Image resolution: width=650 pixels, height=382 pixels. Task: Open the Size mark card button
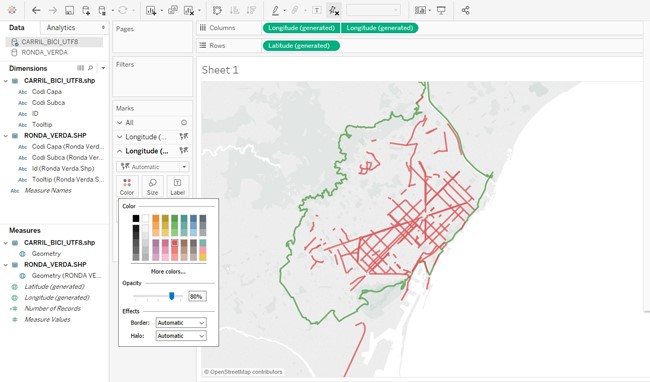point(153,186)
